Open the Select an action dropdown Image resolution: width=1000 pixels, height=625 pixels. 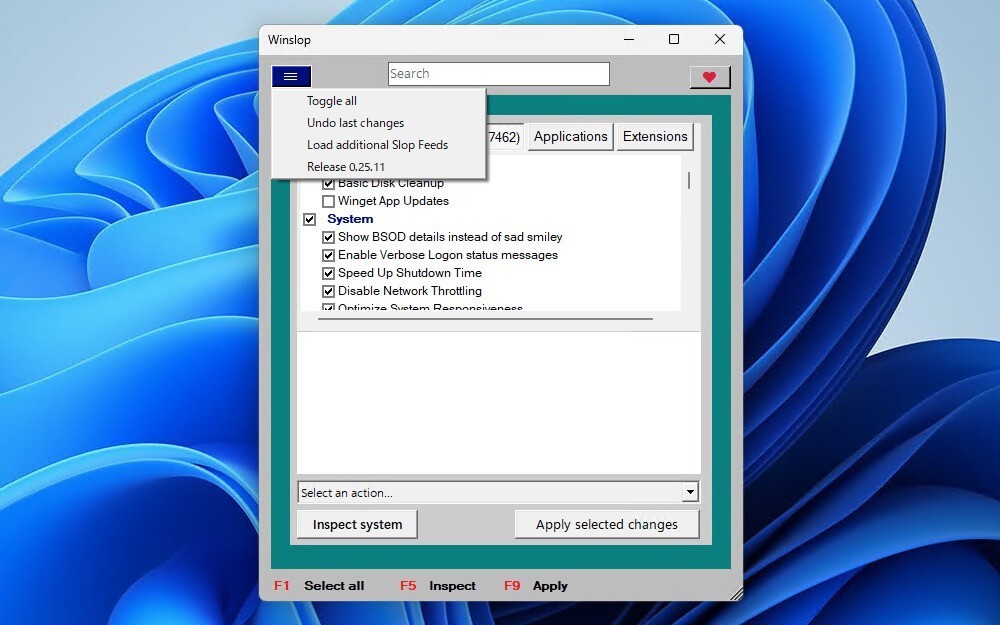(x=490, y=492)
